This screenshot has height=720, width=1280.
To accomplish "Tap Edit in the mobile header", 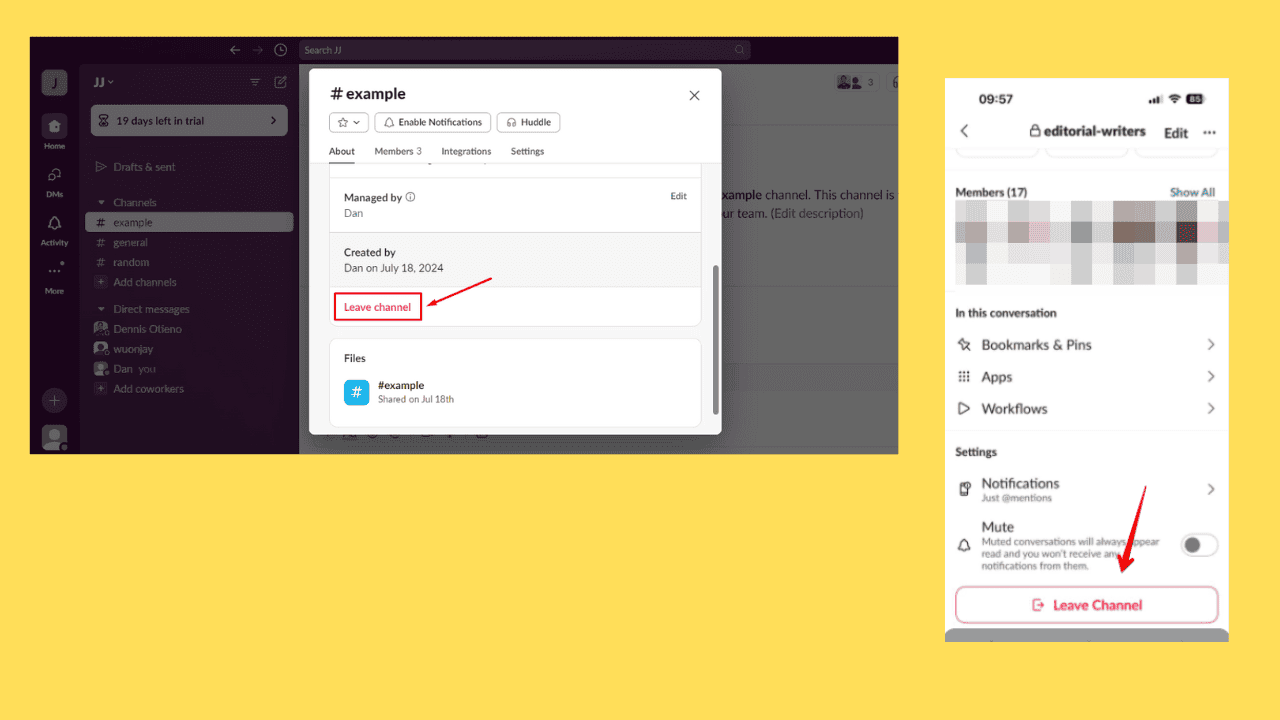I will 1176,133.
